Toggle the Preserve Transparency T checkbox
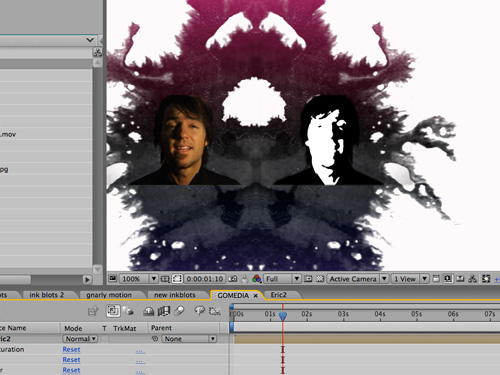This screenshot has height=375, width=500. coord(104,339)
